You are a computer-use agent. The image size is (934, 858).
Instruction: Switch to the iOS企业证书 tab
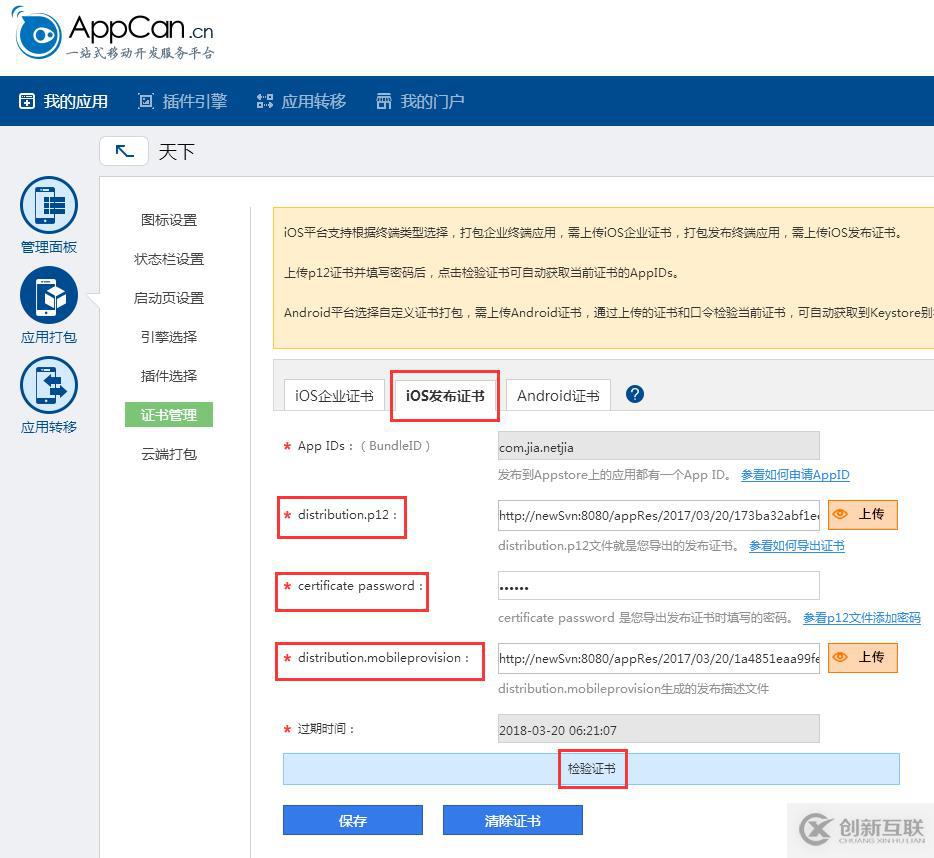[334, 396]
